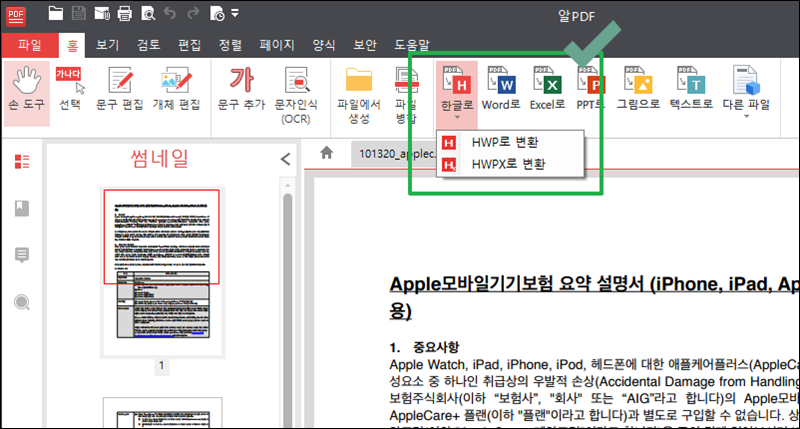Select the 101320_applec document tab
The height and width of the screenshot is (429, 800).
pos(396,154)
